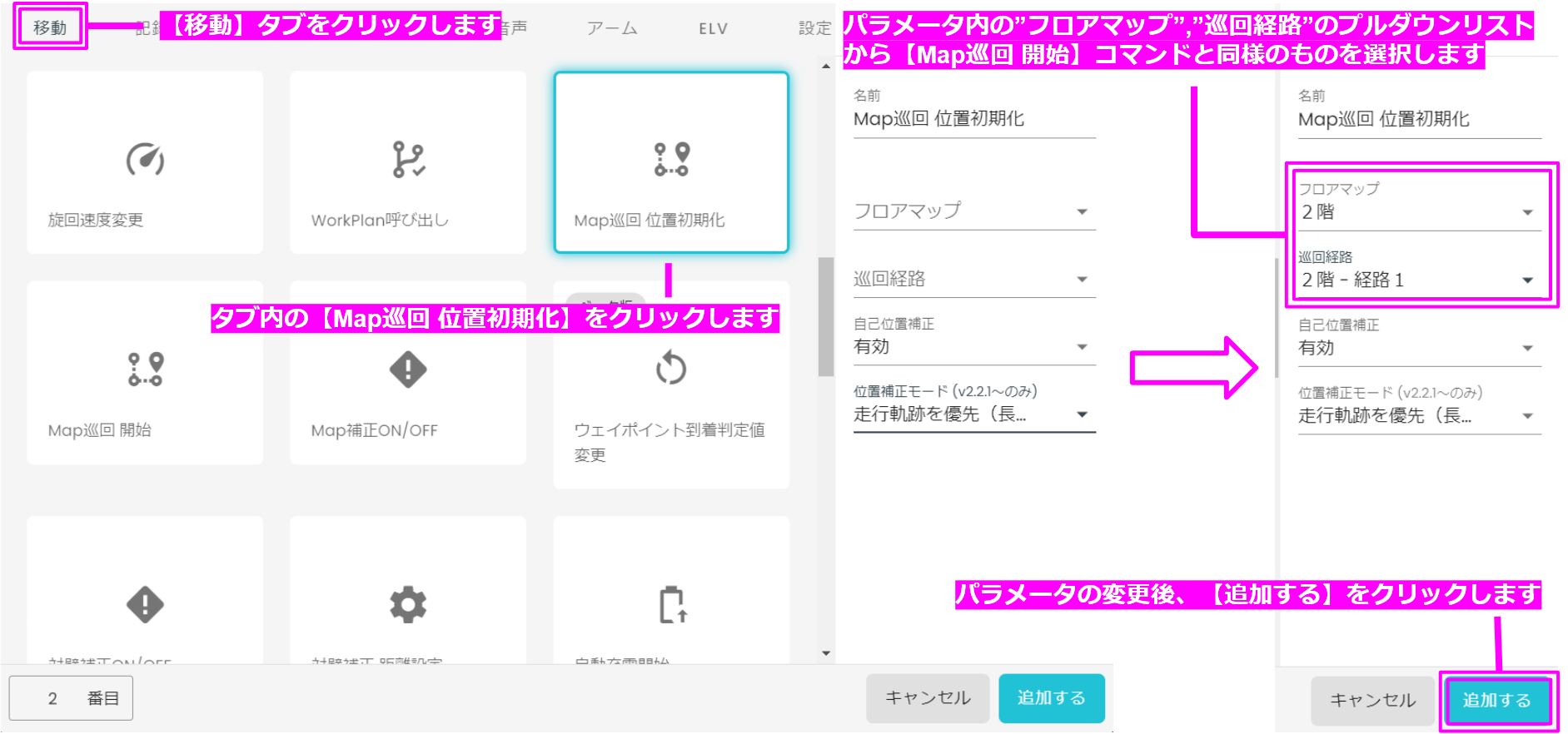Open 自己位置補正 dropdown in right parameter panel

tap(1420, 340)
